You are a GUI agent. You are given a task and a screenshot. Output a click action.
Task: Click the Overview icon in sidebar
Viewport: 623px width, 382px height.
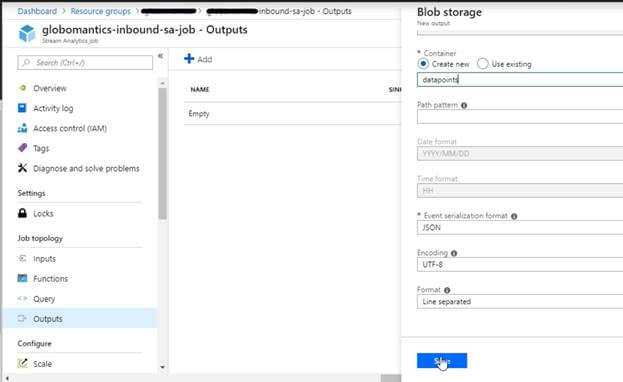coord(23,88)
